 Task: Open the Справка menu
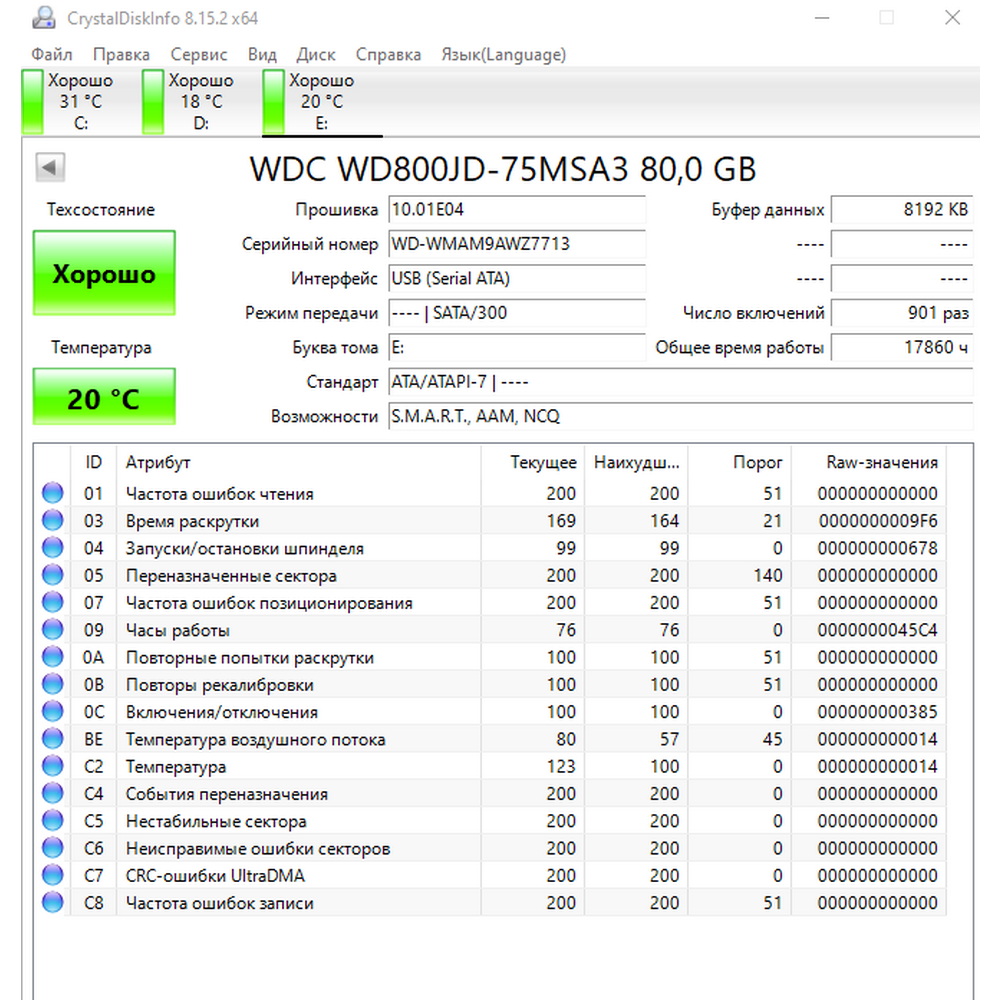click(x=388, y=54)
